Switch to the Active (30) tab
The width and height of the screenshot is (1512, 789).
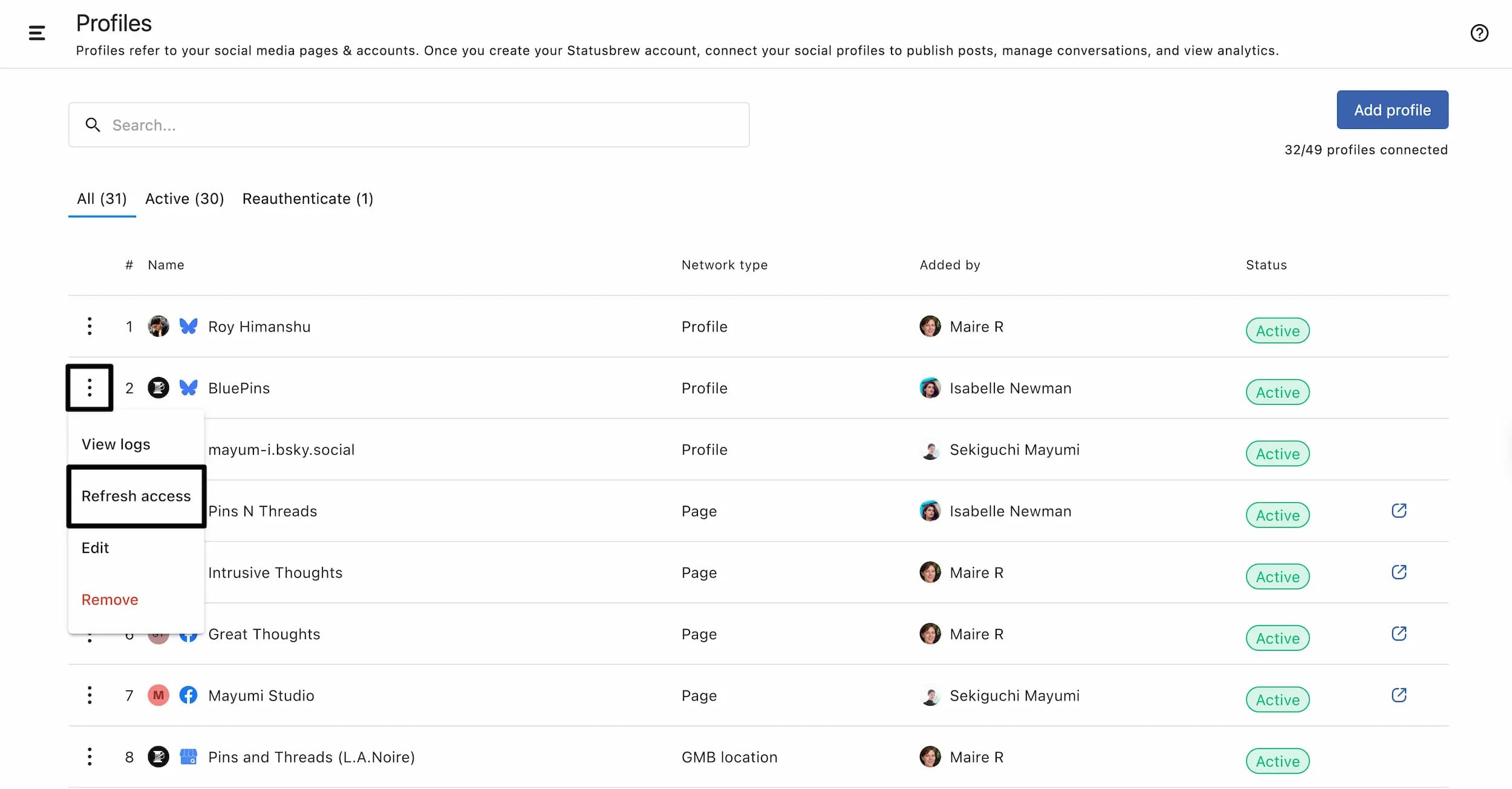tap(184, 199)
